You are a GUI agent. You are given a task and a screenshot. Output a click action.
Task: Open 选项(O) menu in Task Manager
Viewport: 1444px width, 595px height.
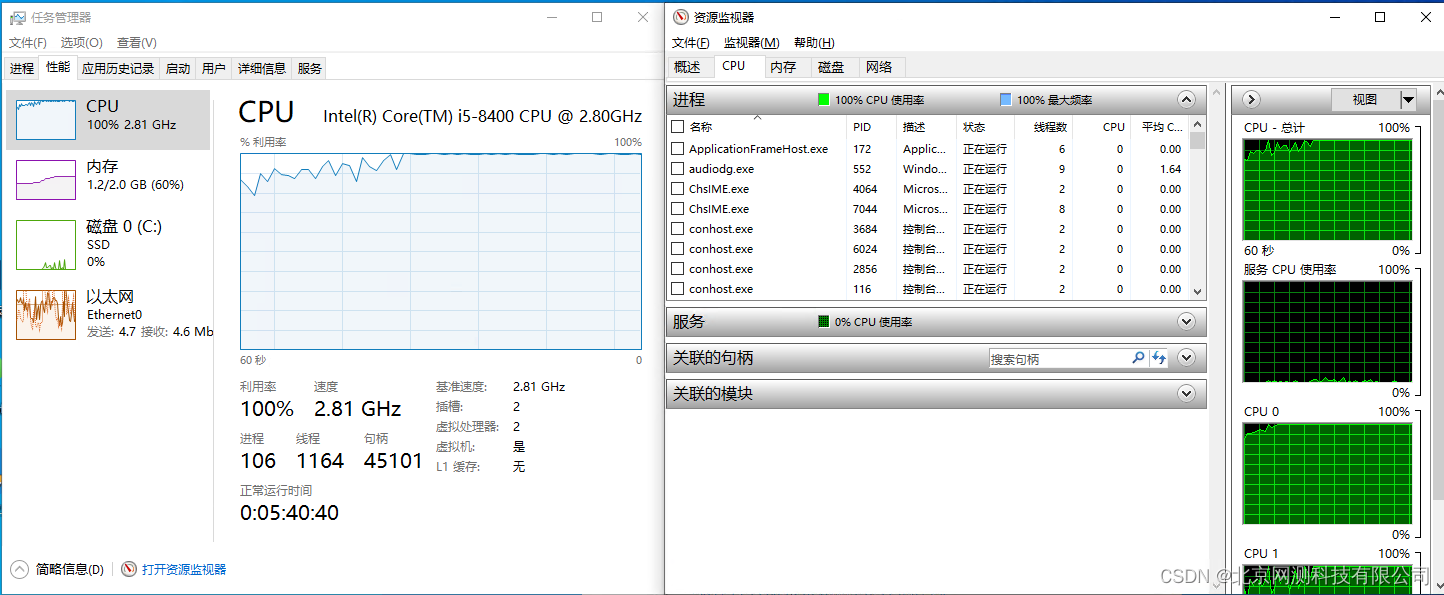tap(81, 43)
